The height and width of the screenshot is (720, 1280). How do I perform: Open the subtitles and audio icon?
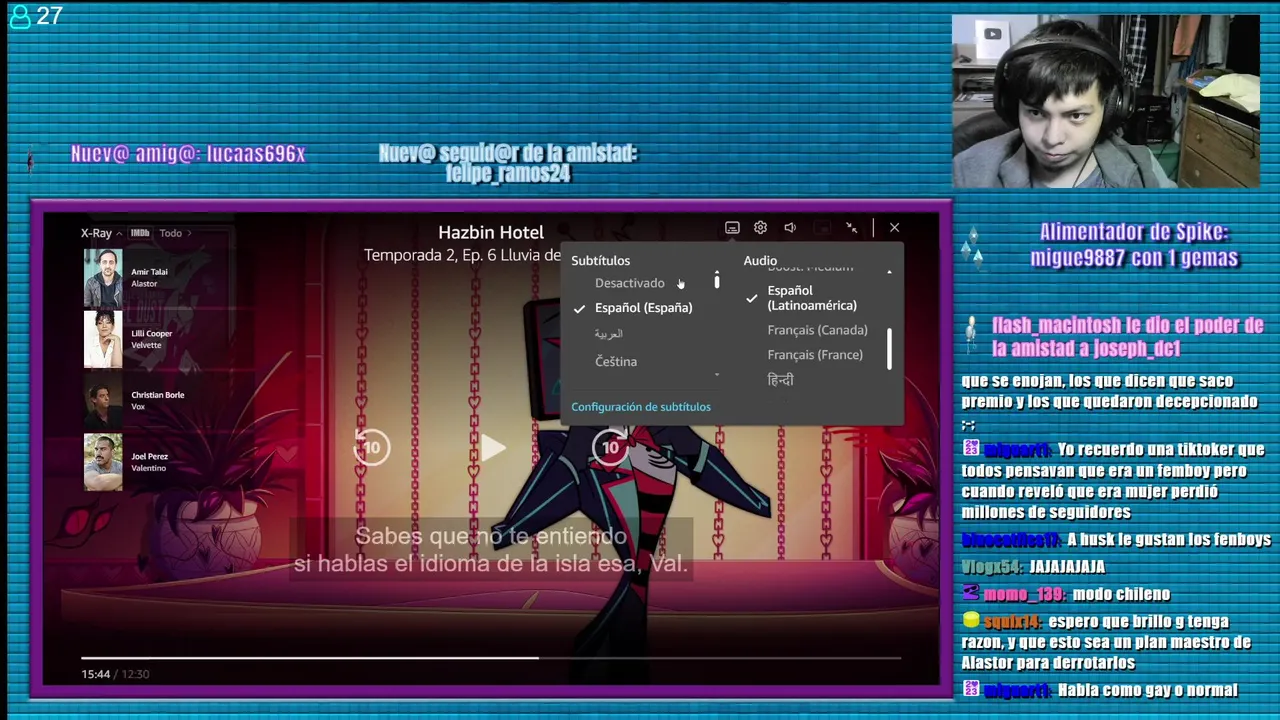(732, 228)
